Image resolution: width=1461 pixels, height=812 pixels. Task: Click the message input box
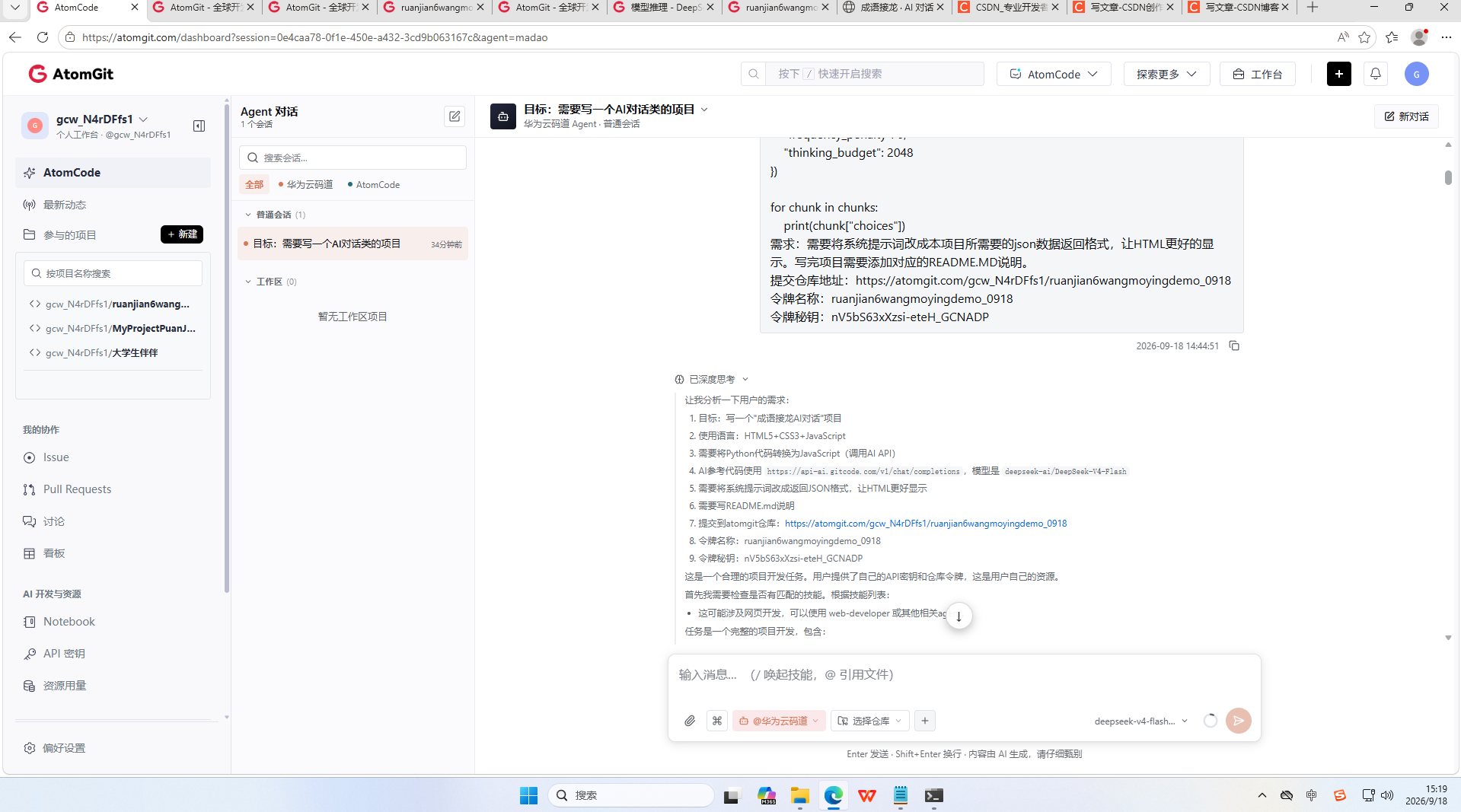(964, 675)
